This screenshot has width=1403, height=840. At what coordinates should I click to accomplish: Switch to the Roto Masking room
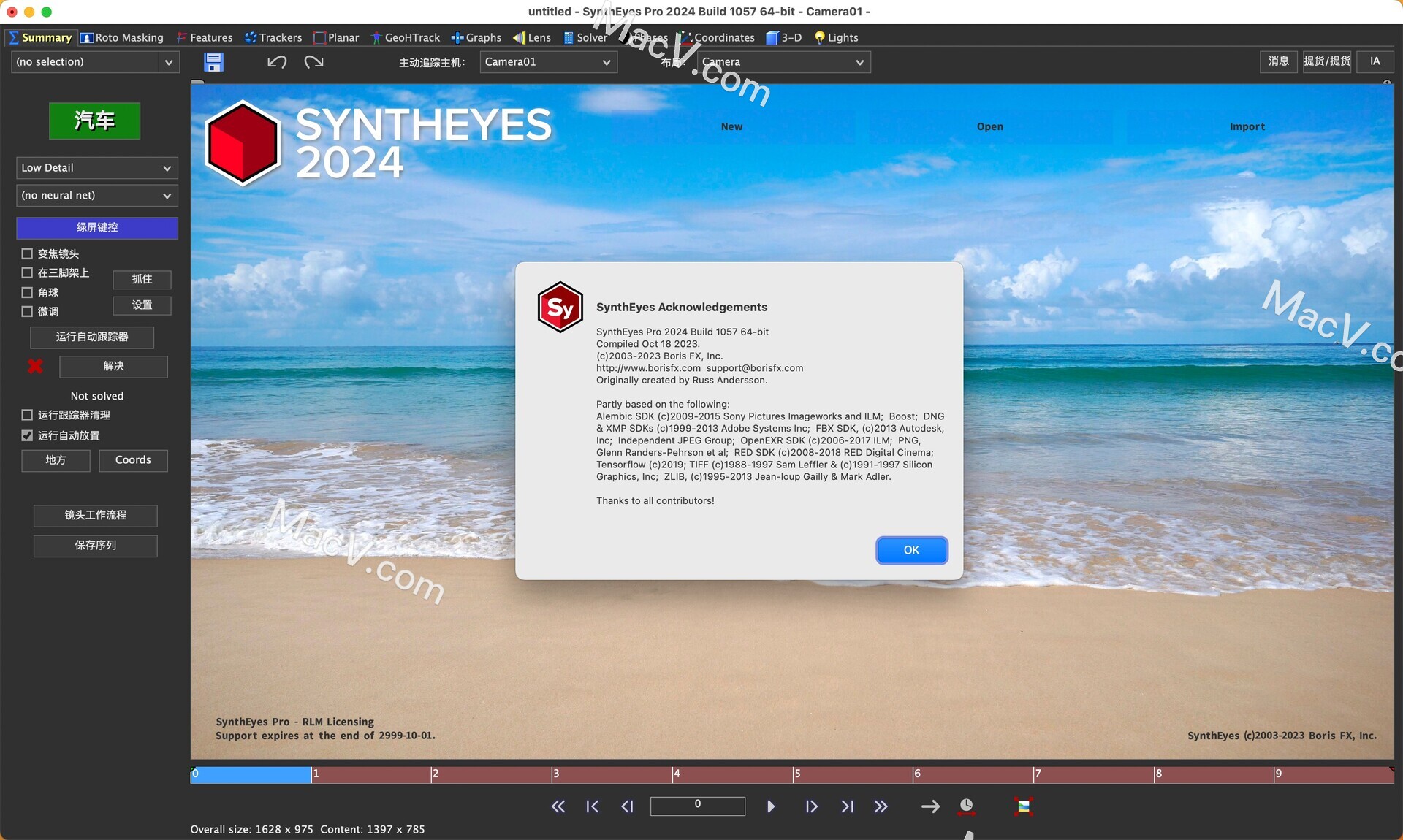(x=122, y=37)
